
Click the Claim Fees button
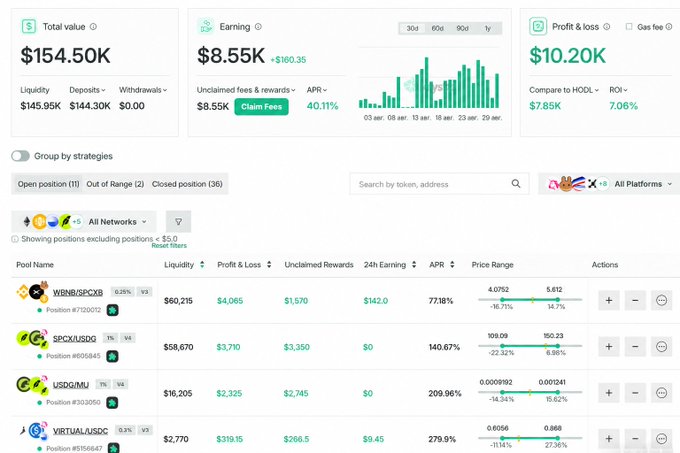[262, 107]
